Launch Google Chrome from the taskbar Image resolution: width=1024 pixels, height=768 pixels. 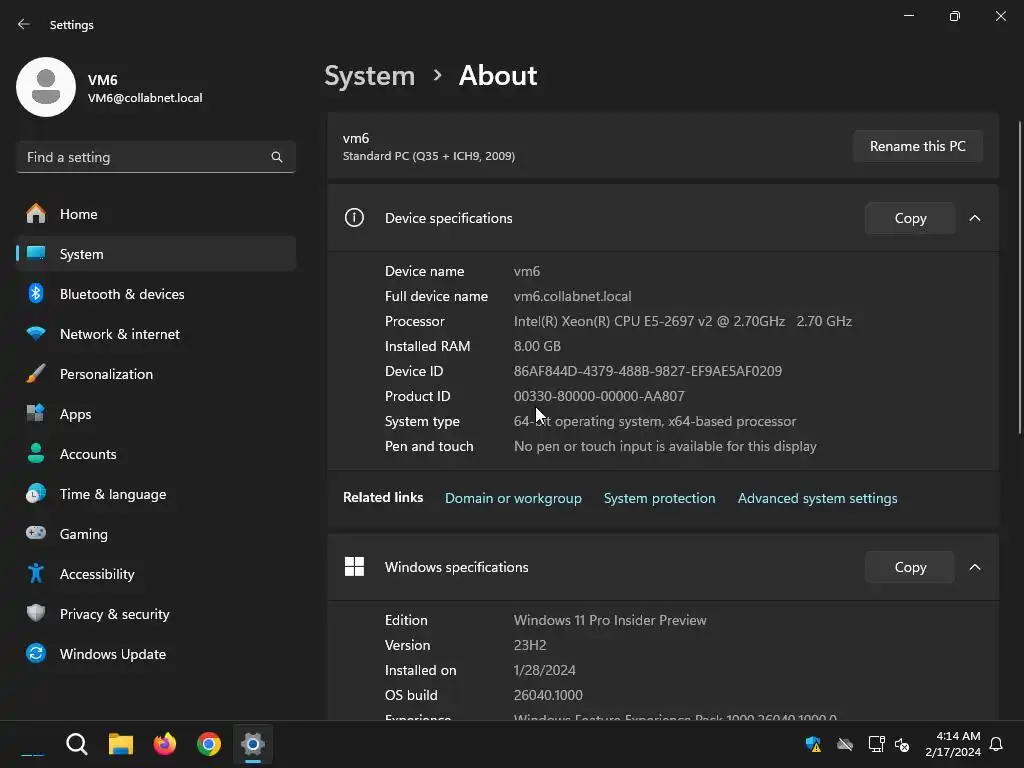point(209,744)
